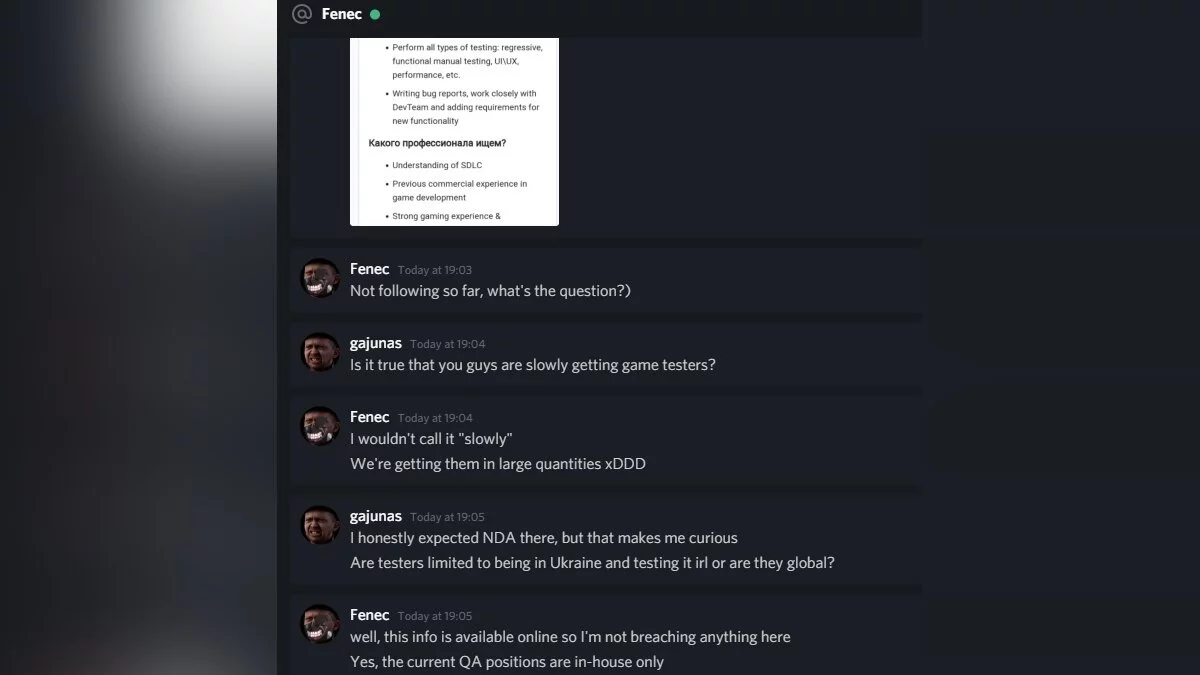
Task: Open gajunas's avatar on the 19:04 message
Action: pyautogui.click(x=320, y=352)
